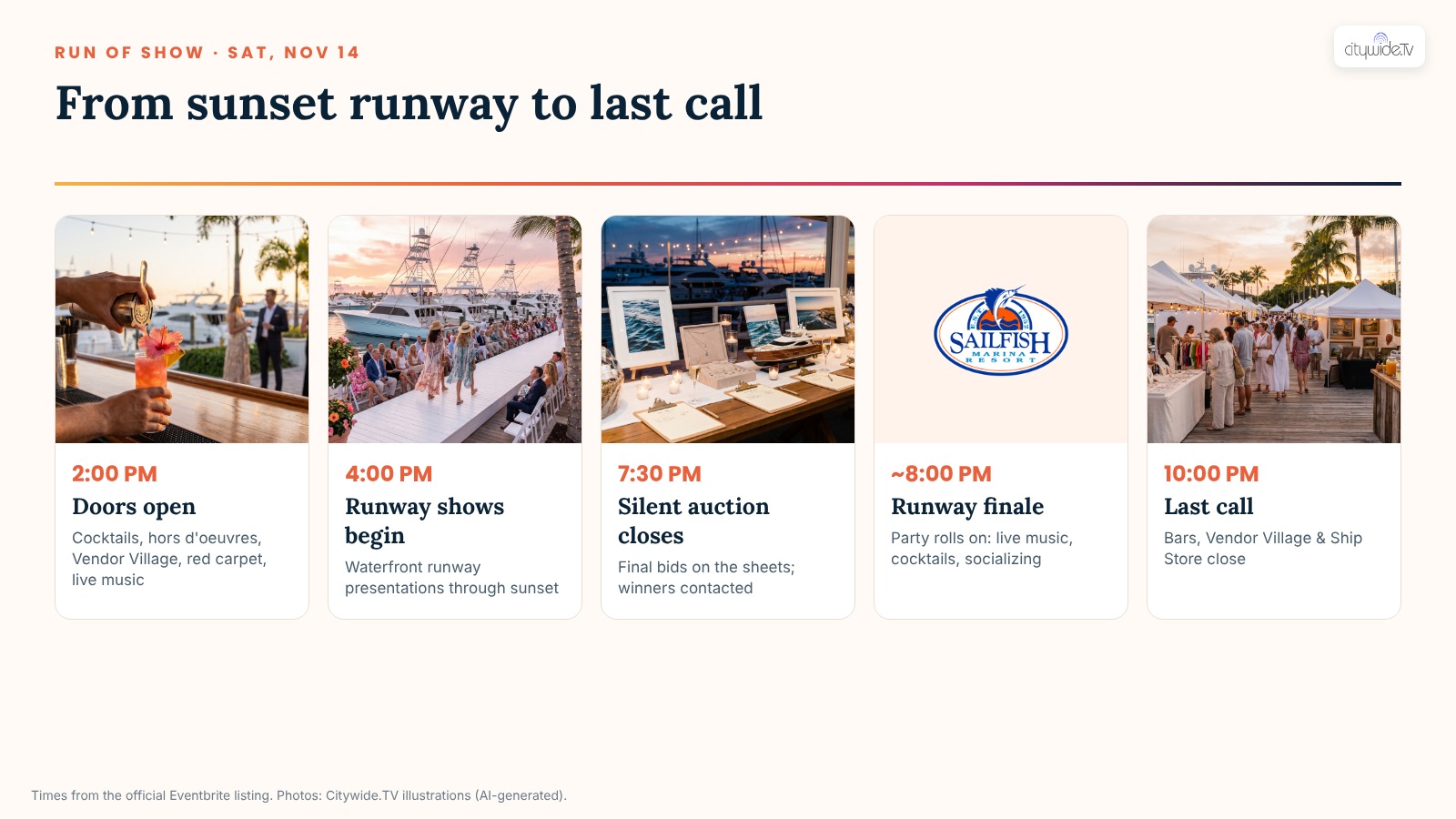Click the citywide.TV logo badge
1456x819 pixels.
pos(1379,46)
